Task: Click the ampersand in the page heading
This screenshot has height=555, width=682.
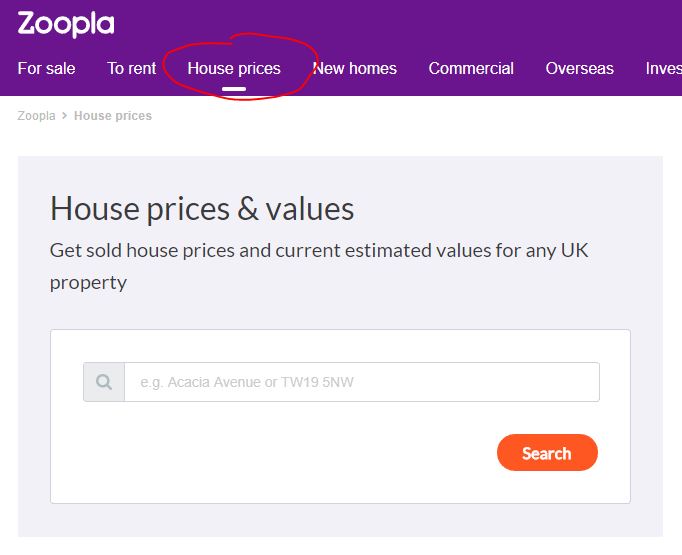Action: pos(248,209)
